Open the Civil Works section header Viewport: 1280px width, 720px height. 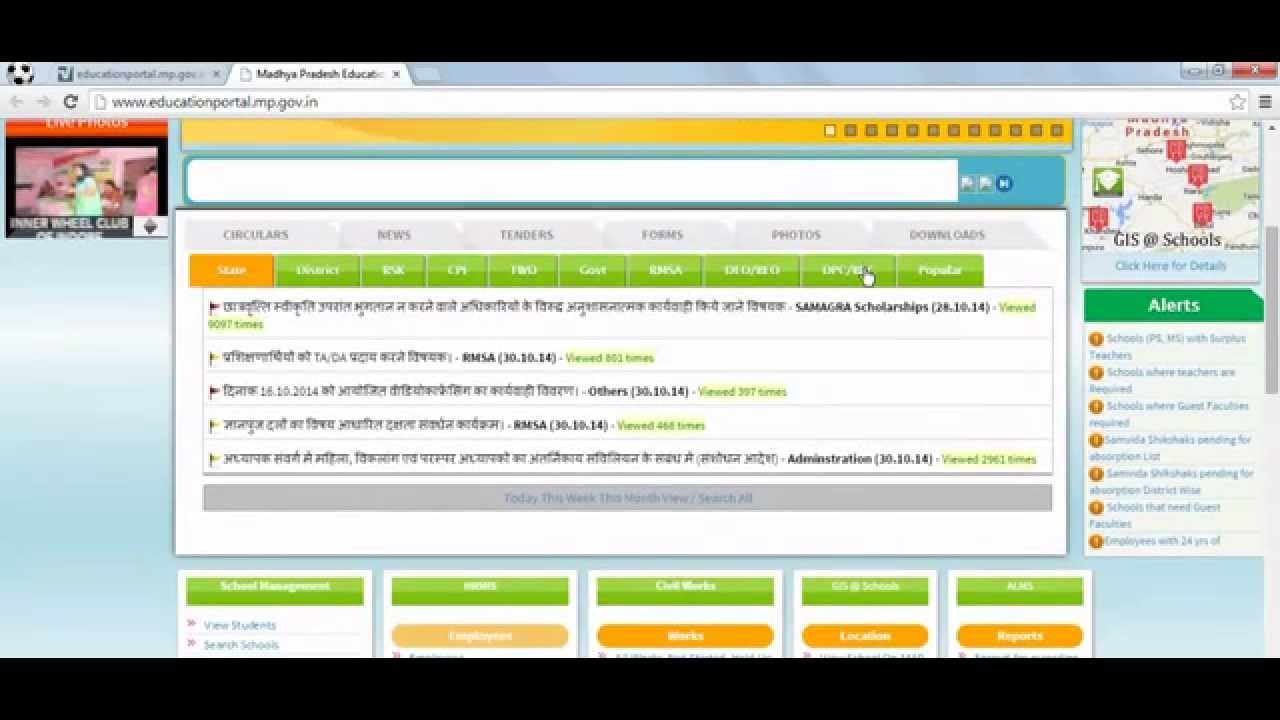point(685,590)
